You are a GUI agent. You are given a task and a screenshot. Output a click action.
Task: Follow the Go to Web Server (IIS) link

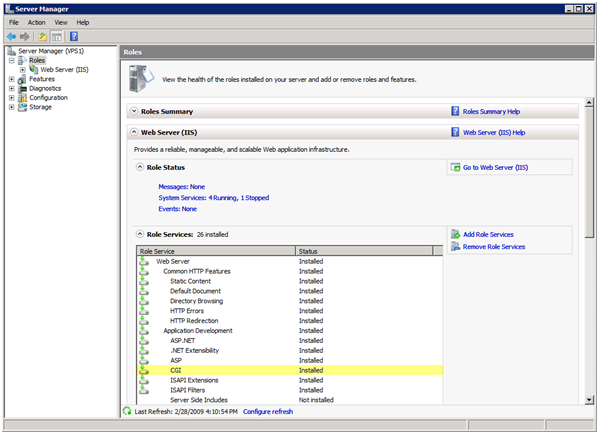[495, 167]
